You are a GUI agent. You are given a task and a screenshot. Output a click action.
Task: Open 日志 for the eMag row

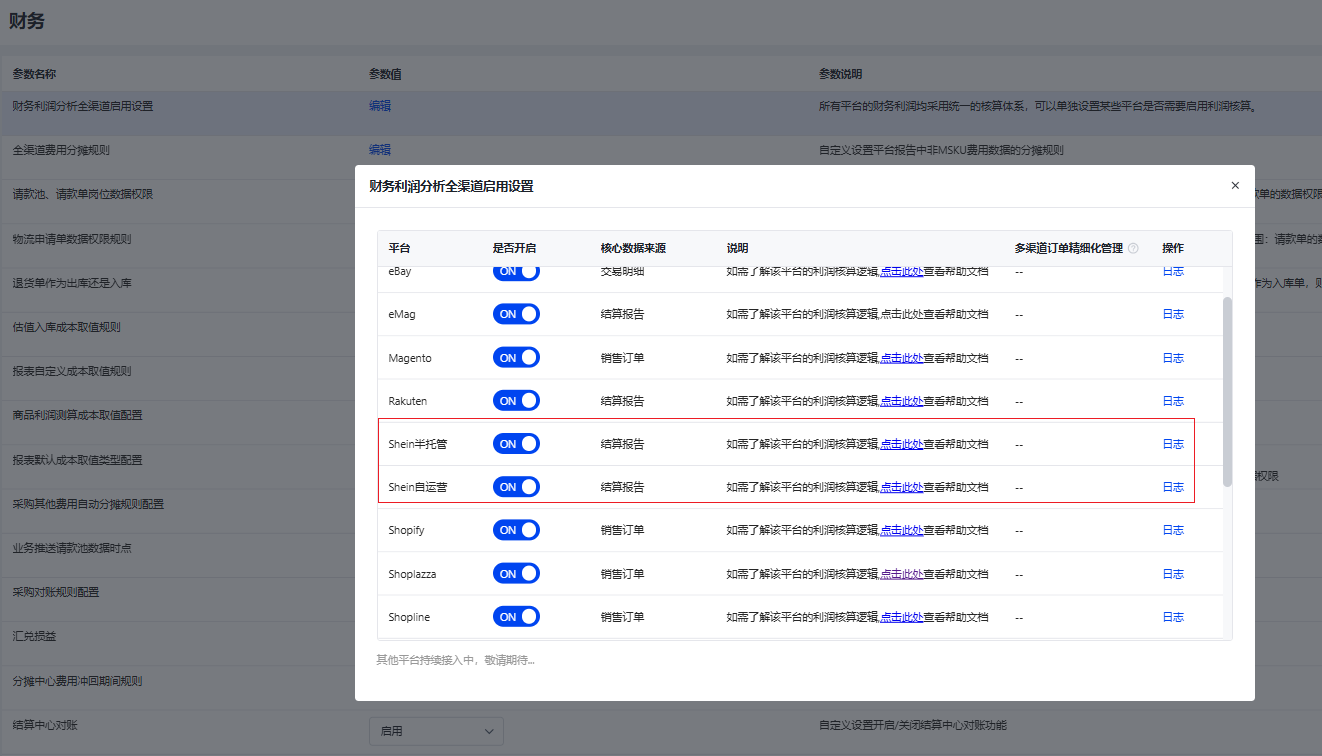click(1172, 314)
